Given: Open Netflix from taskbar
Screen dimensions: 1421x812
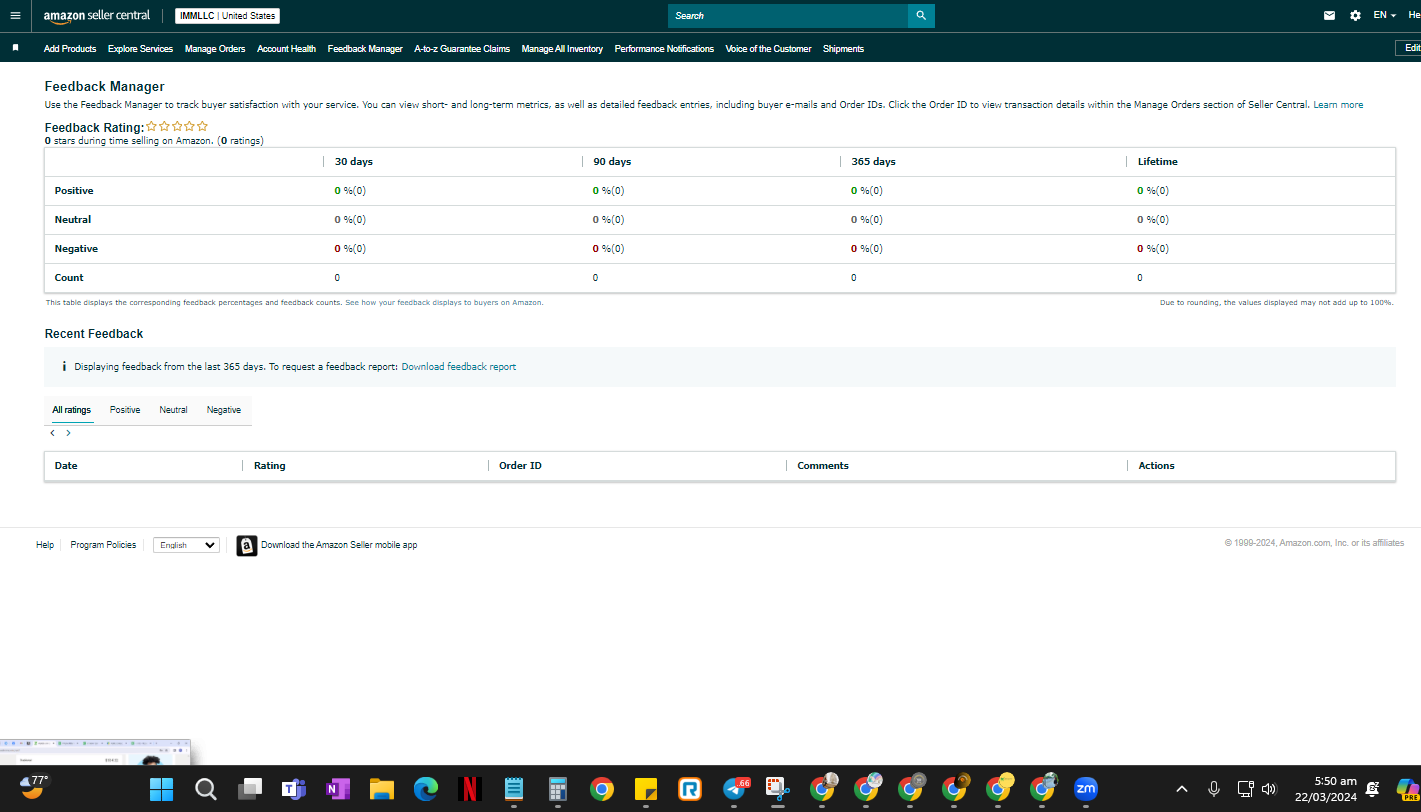Looking at the screenshot, I should click(470, 789).
